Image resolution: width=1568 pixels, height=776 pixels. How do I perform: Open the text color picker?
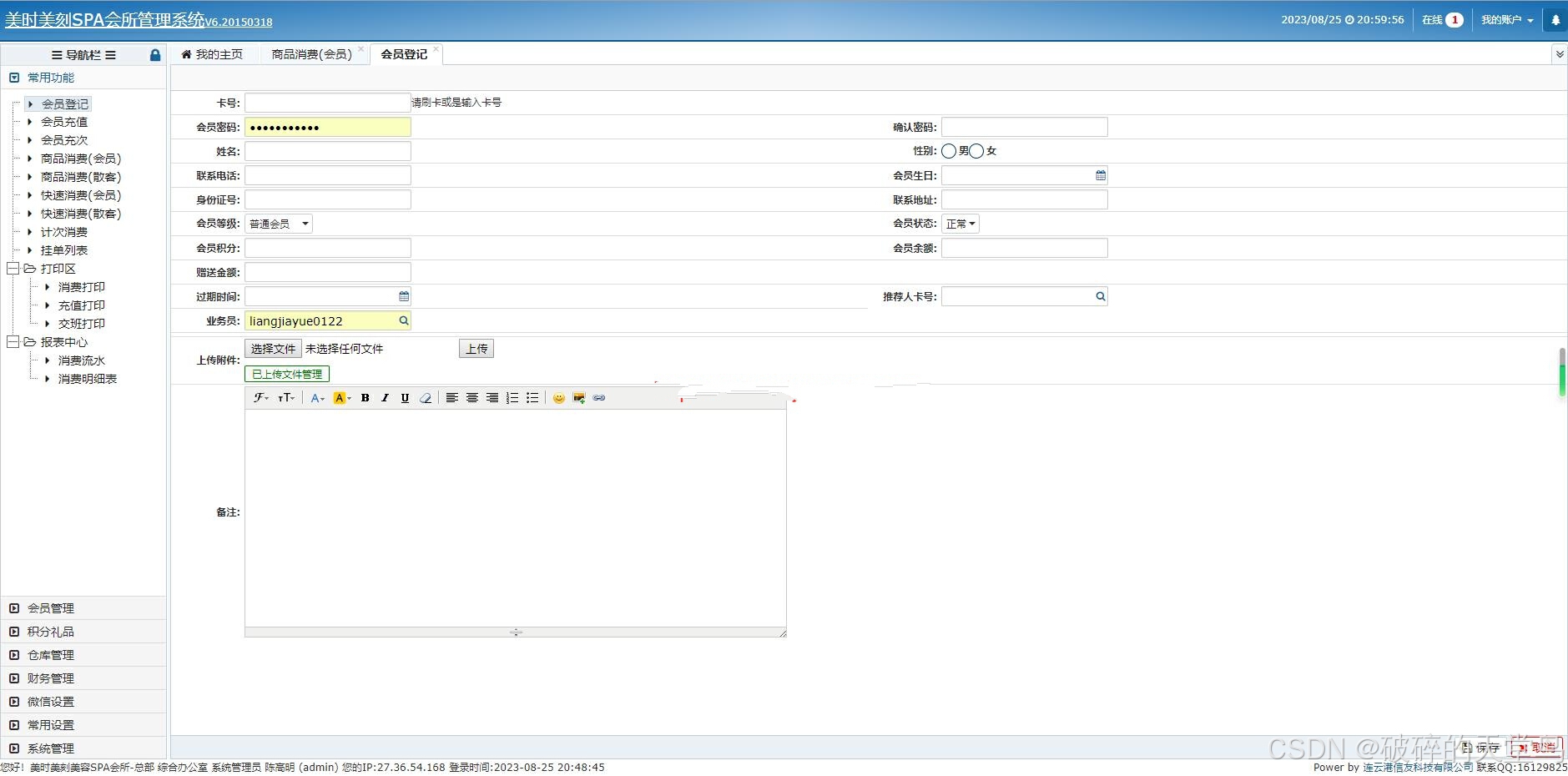point(317,398)
